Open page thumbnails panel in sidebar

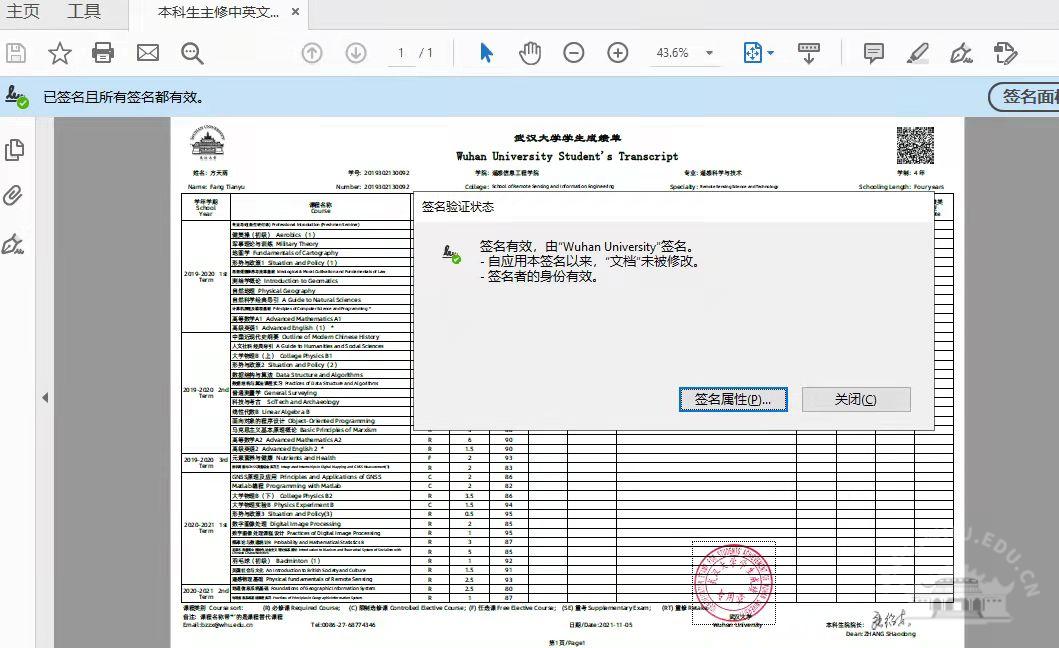(x=14, y=150)
